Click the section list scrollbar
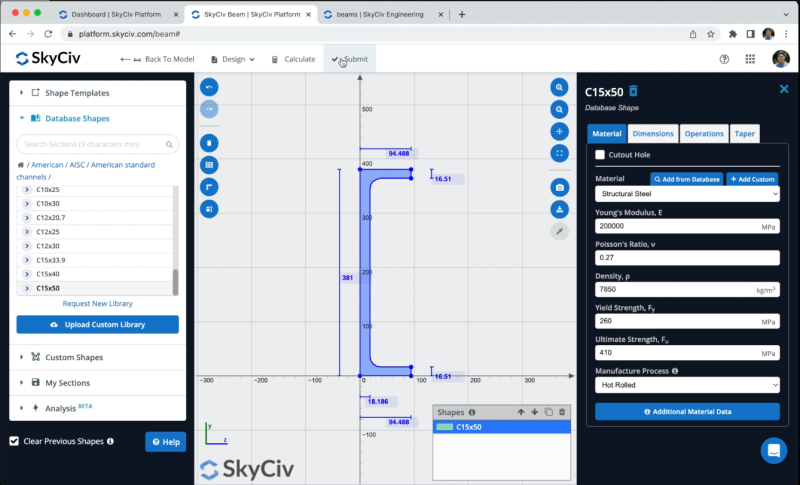 pos(176,282)
